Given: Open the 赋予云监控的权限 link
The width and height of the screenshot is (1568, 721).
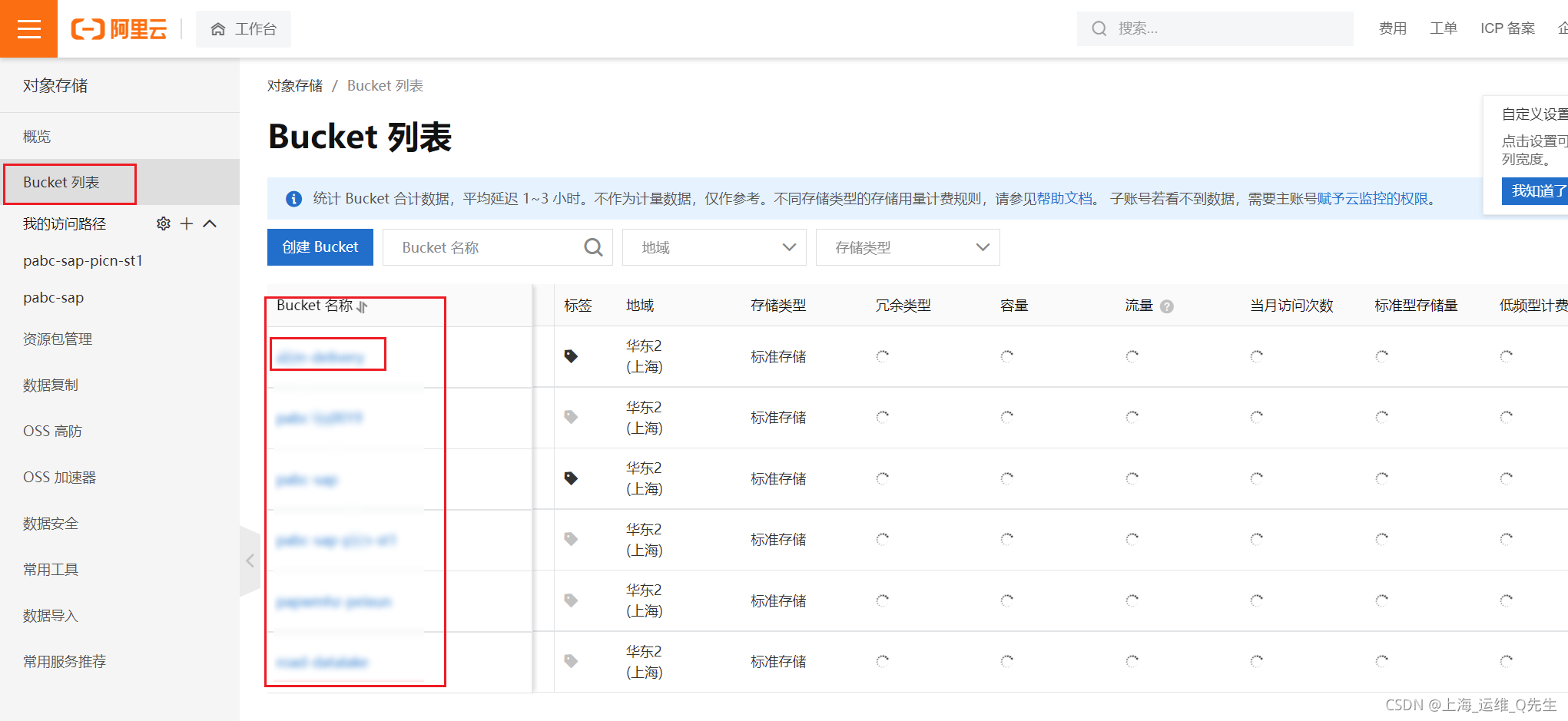Looking at the screenshot, I should click(x=1373, y=199).
